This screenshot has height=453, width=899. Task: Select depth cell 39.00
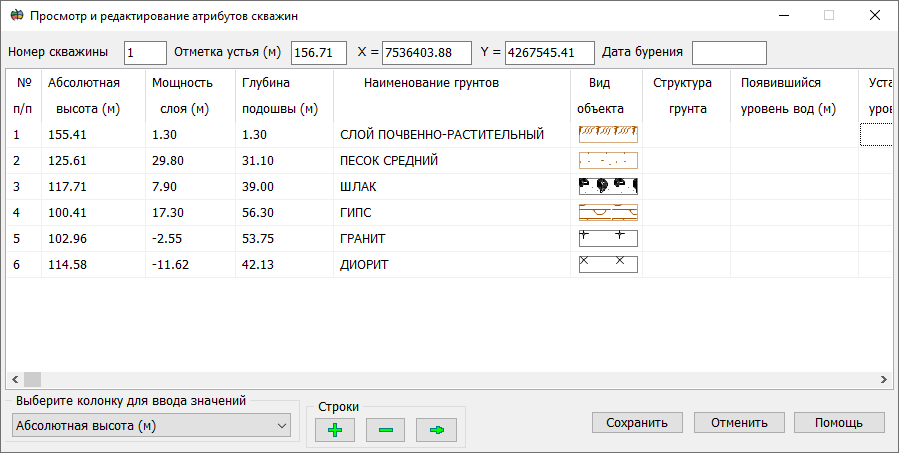pyautogui.click(x=284, y=186)
